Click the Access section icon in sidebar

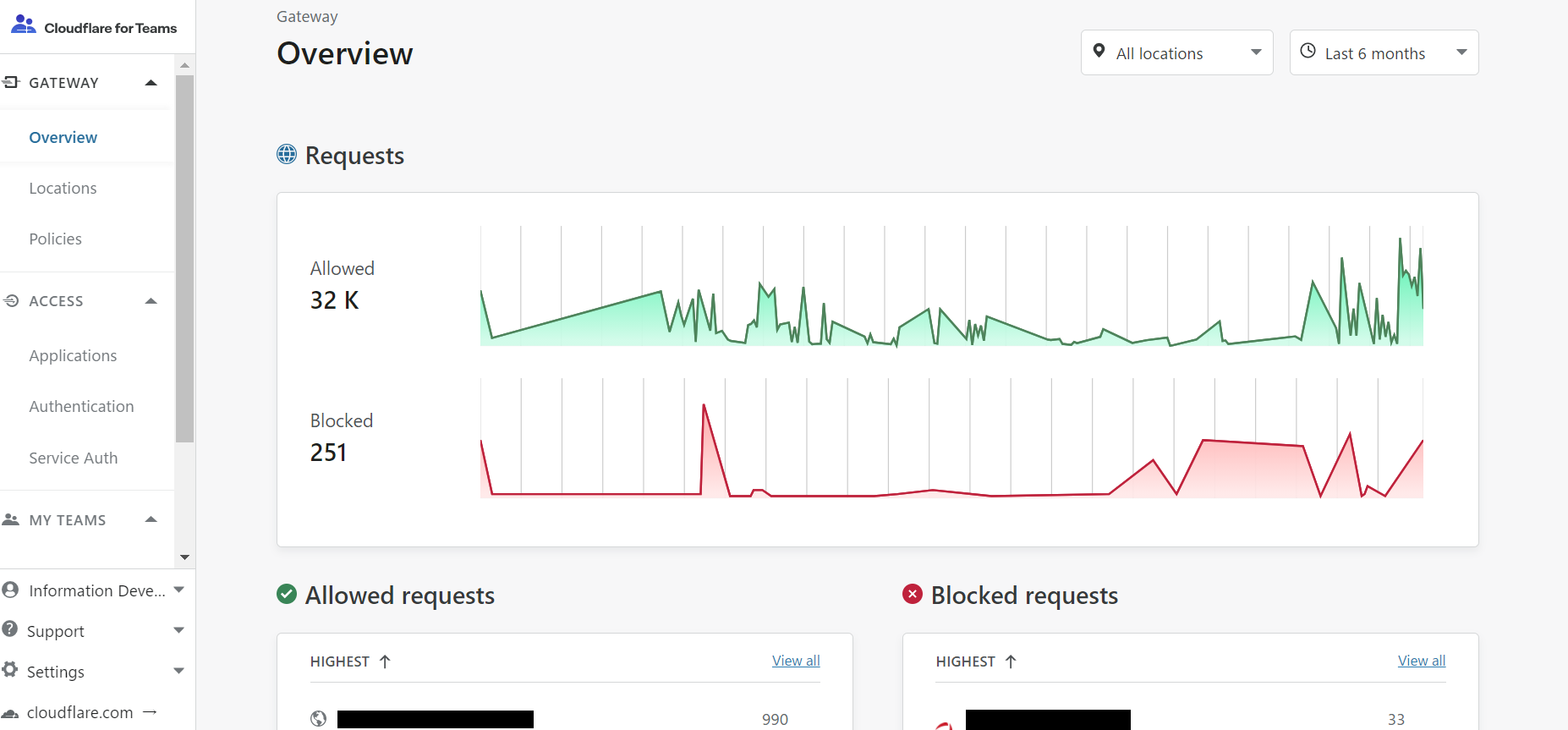tap(11, 300)
